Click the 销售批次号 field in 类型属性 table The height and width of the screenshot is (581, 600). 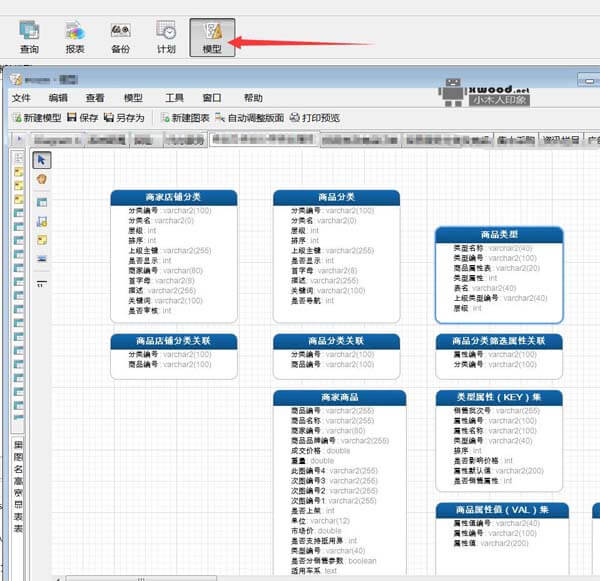click(497, 411)
